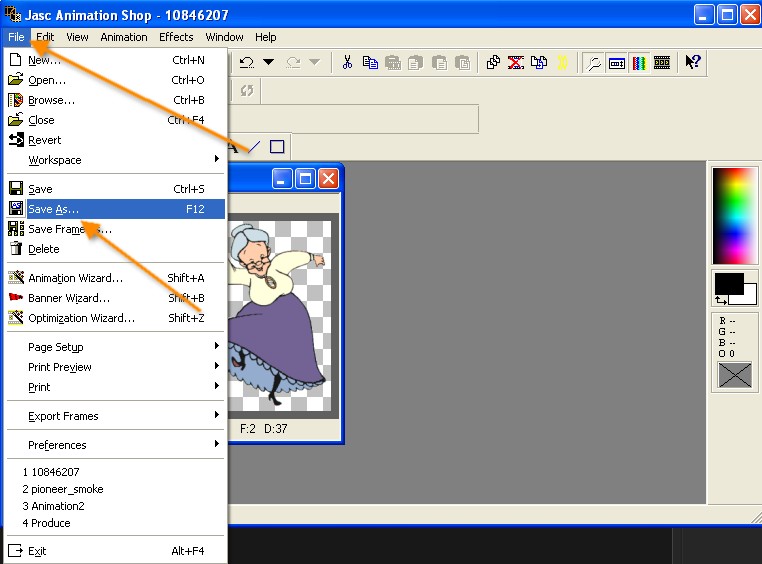Click the black foreground color swatch
This screenshot has height=564, width=762.
[x=728, y=283]
